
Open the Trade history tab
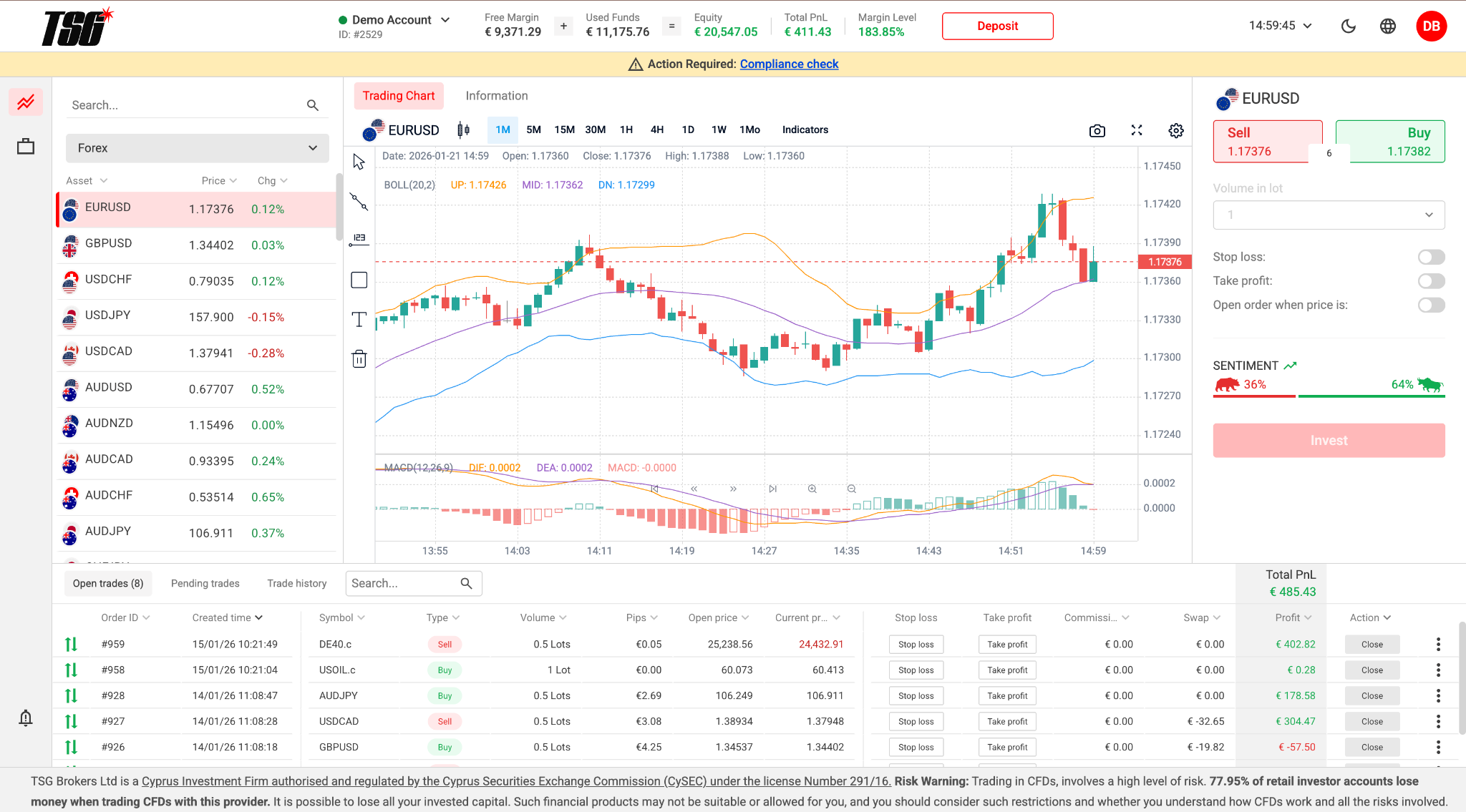[297, 584]
